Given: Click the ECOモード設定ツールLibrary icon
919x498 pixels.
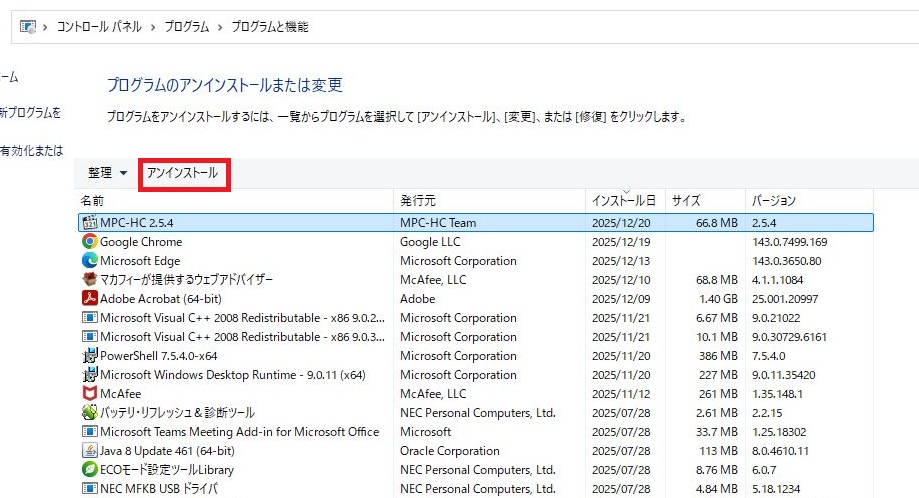Looking at the screenshot, I should [x=89, y=469].
